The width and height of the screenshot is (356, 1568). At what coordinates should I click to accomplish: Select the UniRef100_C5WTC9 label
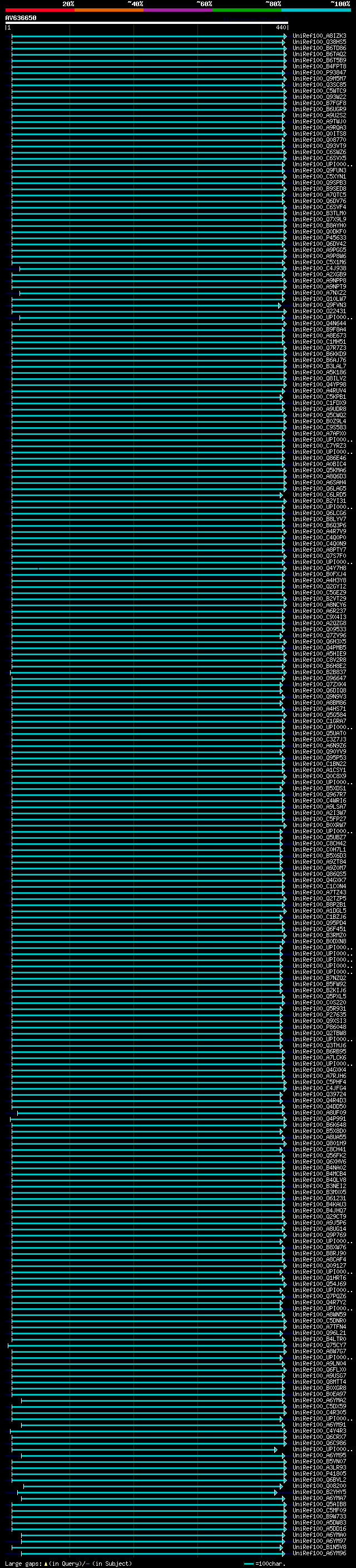point(319,91)
